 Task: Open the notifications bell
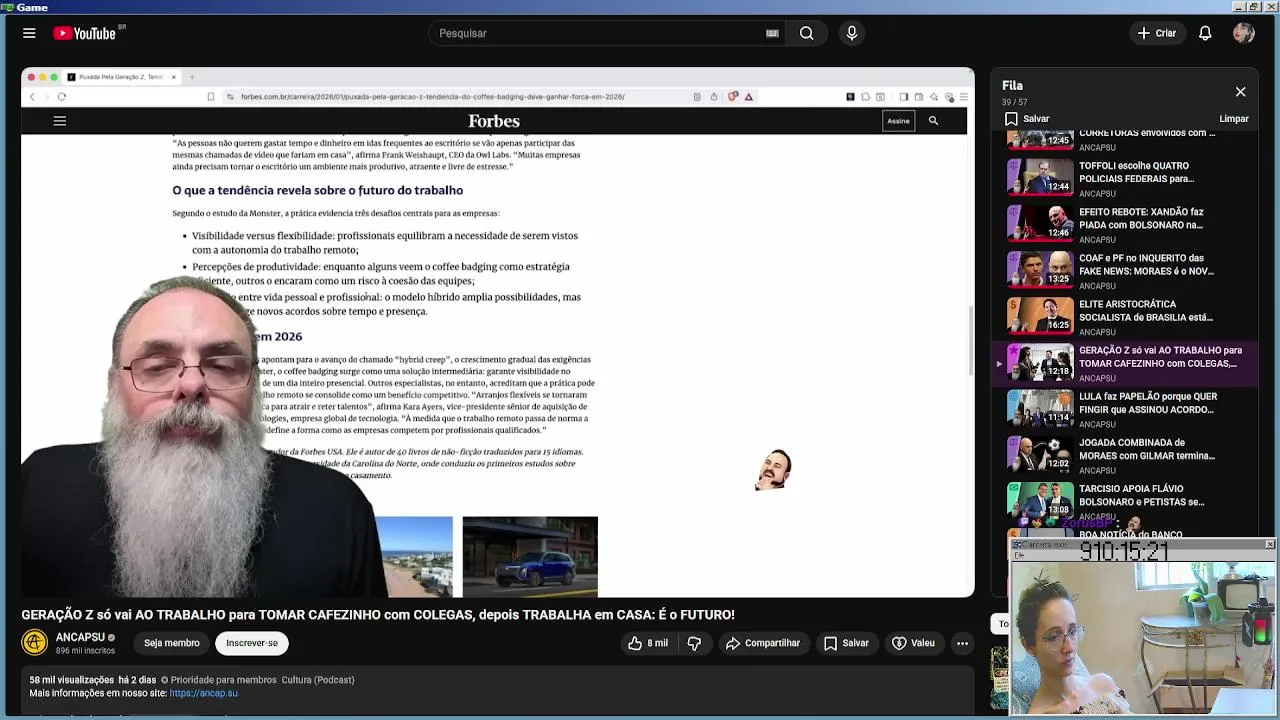pos(1205,33)
